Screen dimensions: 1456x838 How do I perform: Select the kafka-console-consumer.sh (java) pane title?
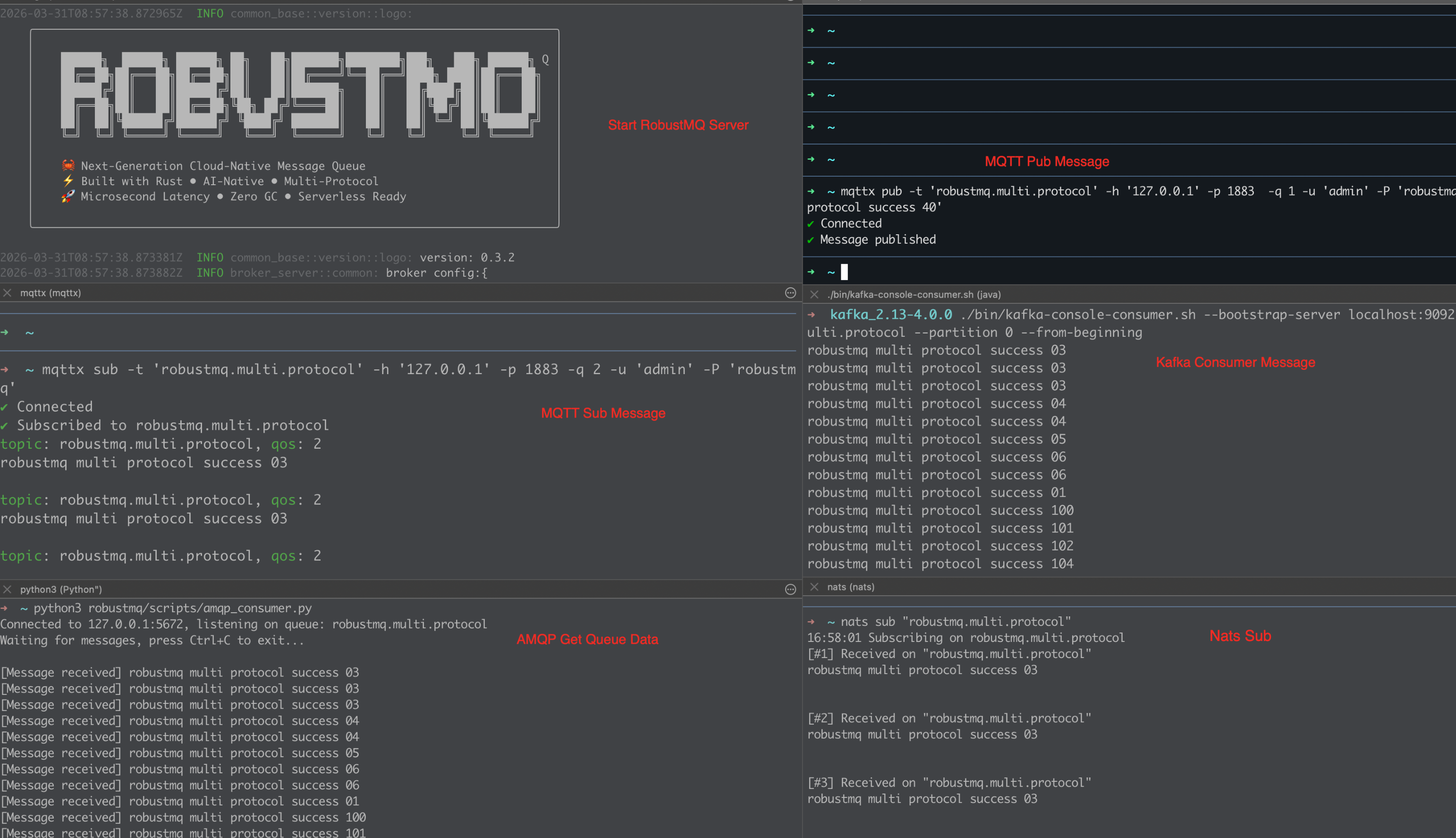click(914, 295)
